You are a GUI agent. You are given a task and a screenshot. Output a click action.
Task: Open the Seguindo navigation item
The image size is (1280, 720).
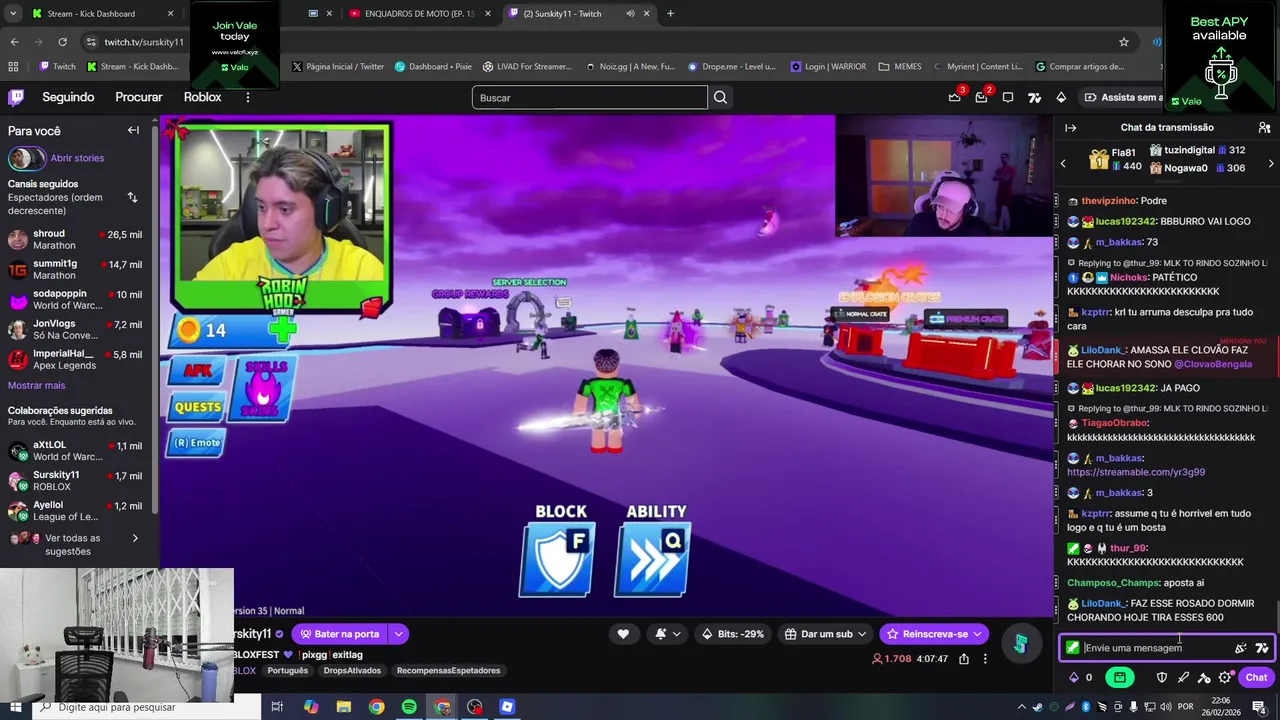68,97
